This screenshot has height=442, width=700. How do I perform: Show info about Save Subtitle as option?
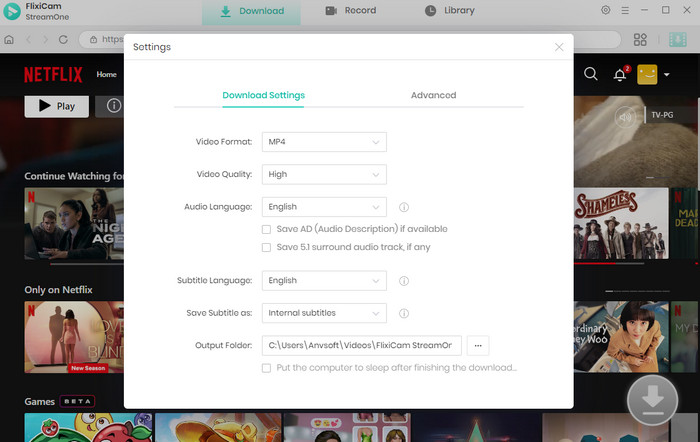click(x=404, y=313)
